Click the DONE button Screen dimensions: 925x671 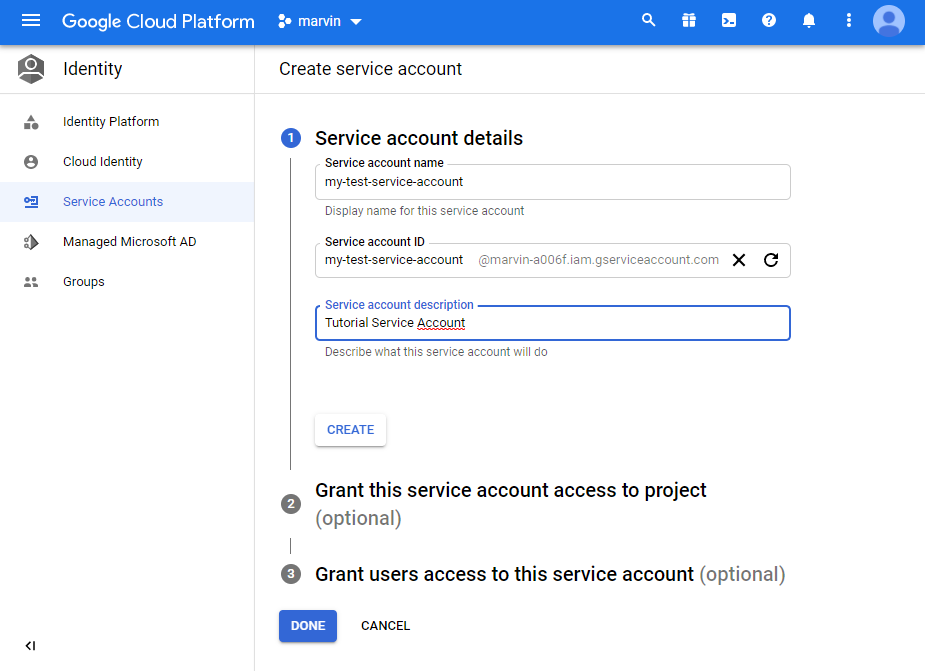click(308, 626)
